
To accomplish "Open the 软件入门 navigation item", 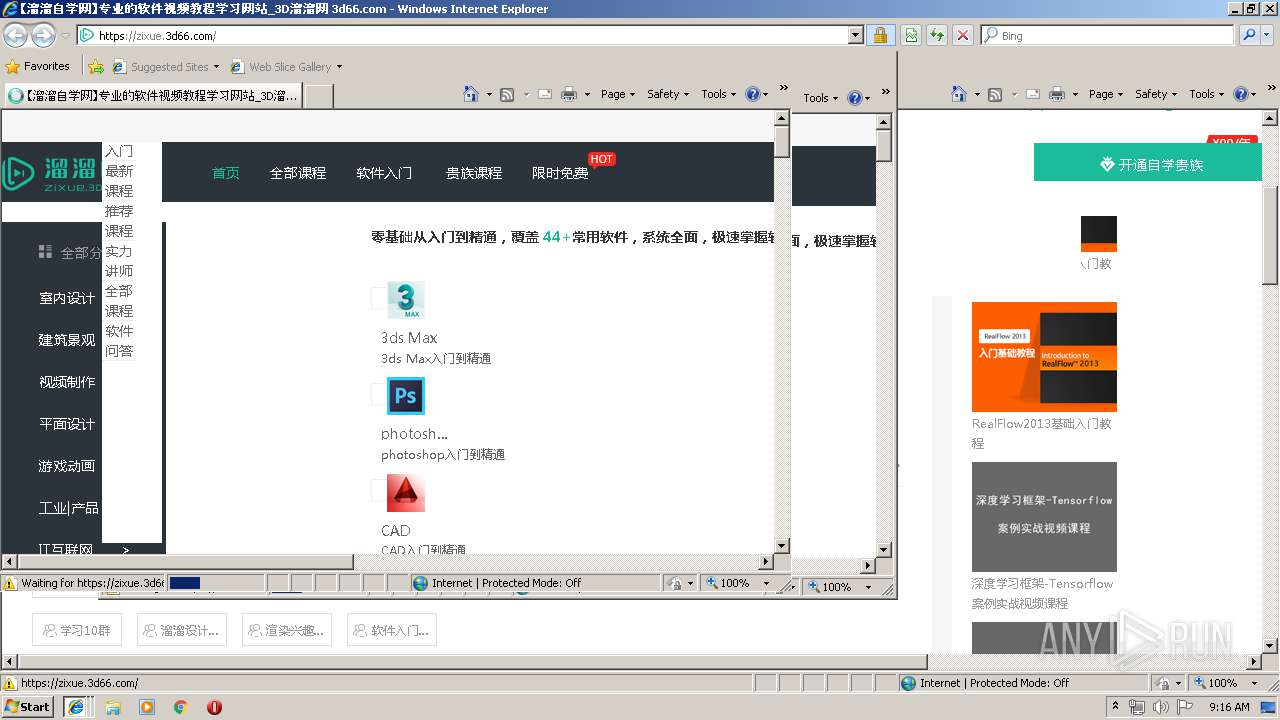I will (x=384, y=173).
